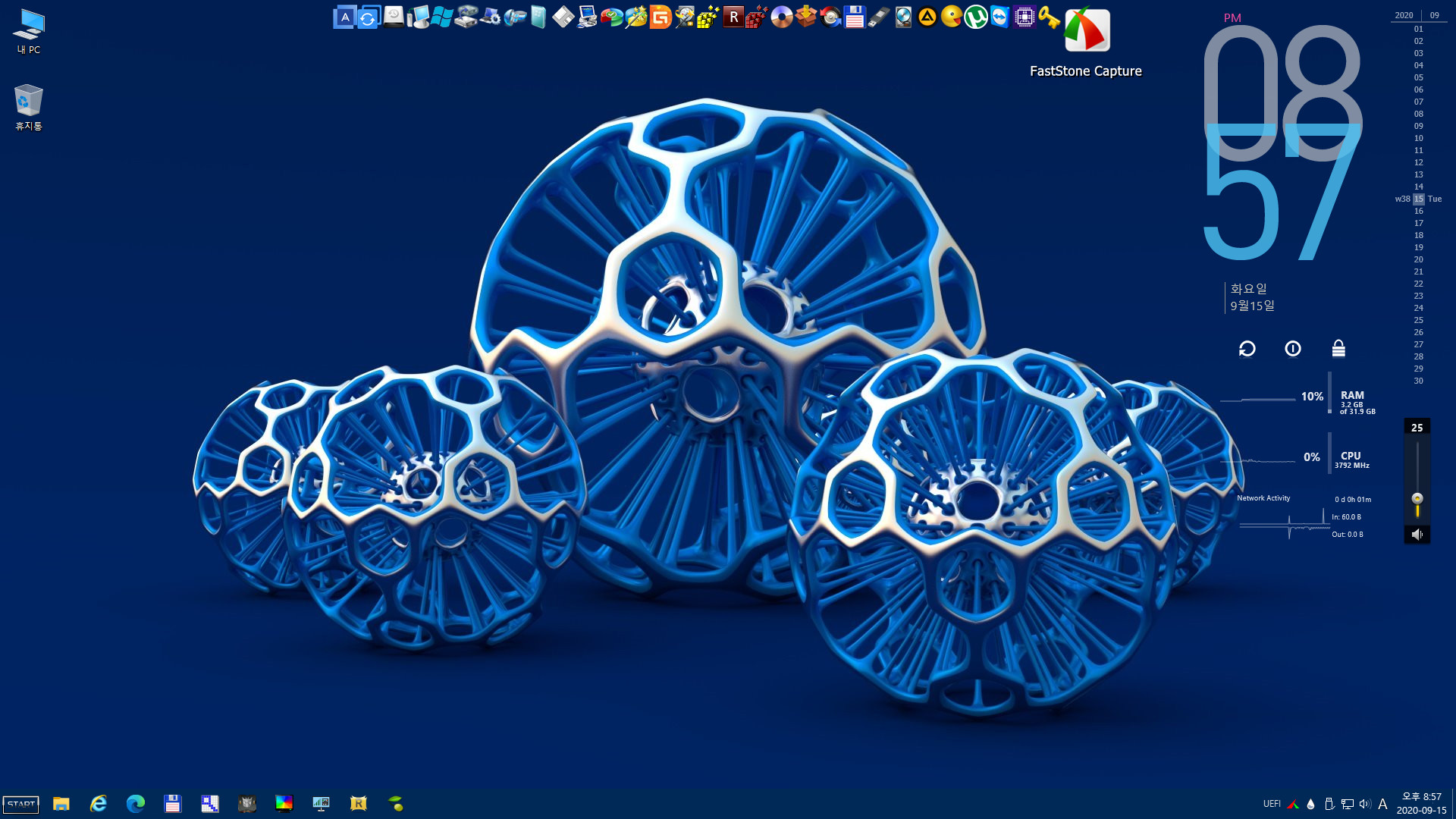Launch the orange 'G' icon in dock

click(x=661, y=17)
